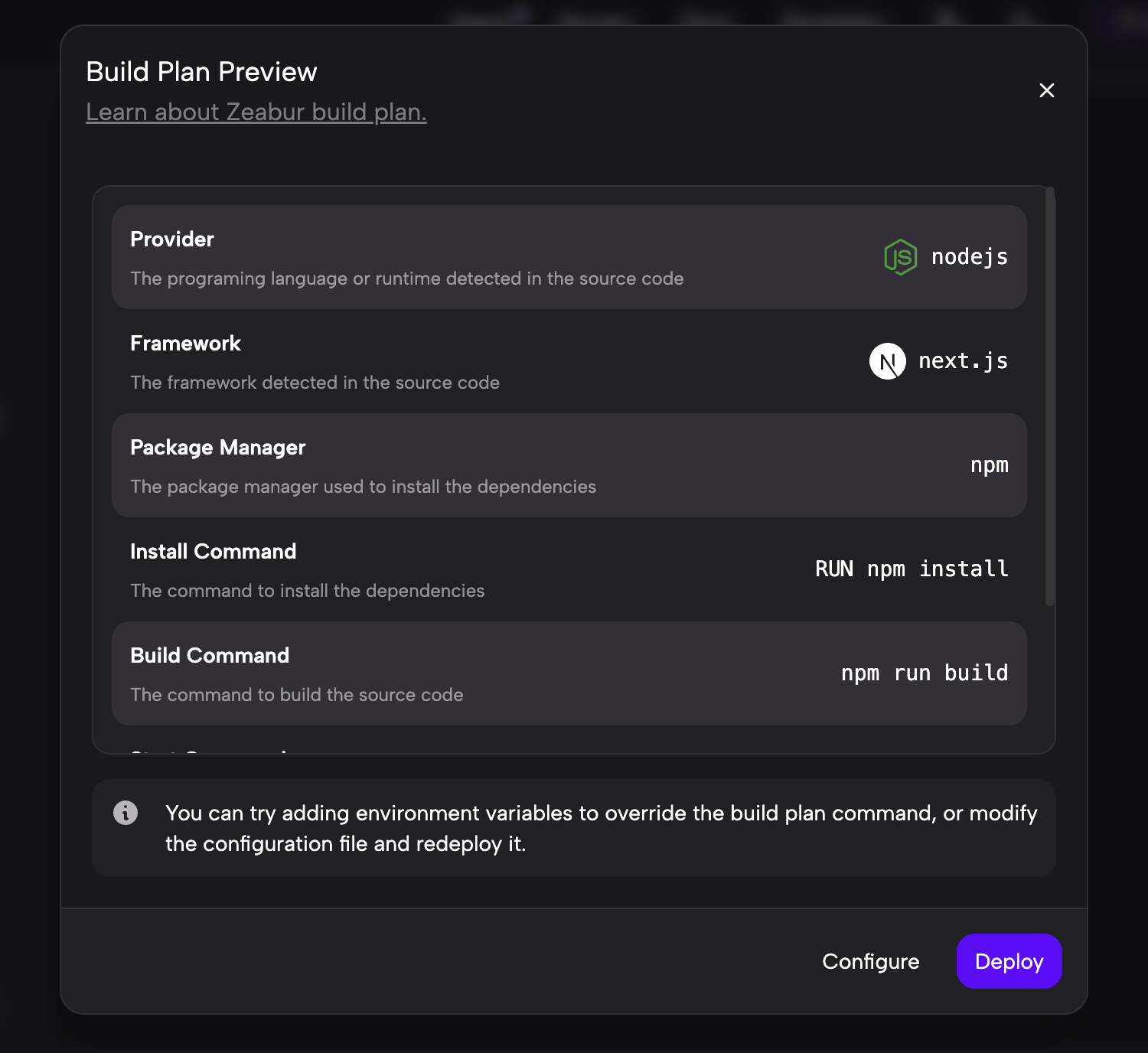
Task: Click the environment variables hint message
Action: click(601, 828)
